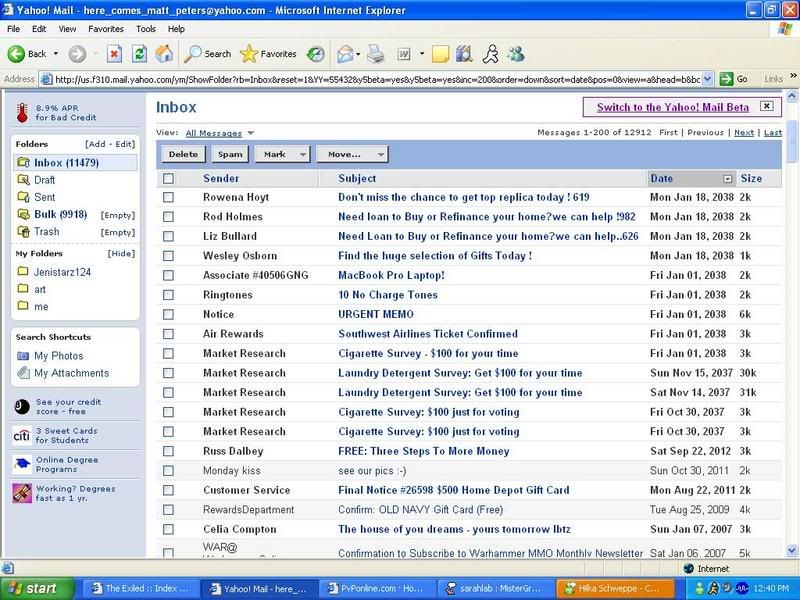
Task: Check the Celia Compton message checkbox
Action: (x=168, y=529)
